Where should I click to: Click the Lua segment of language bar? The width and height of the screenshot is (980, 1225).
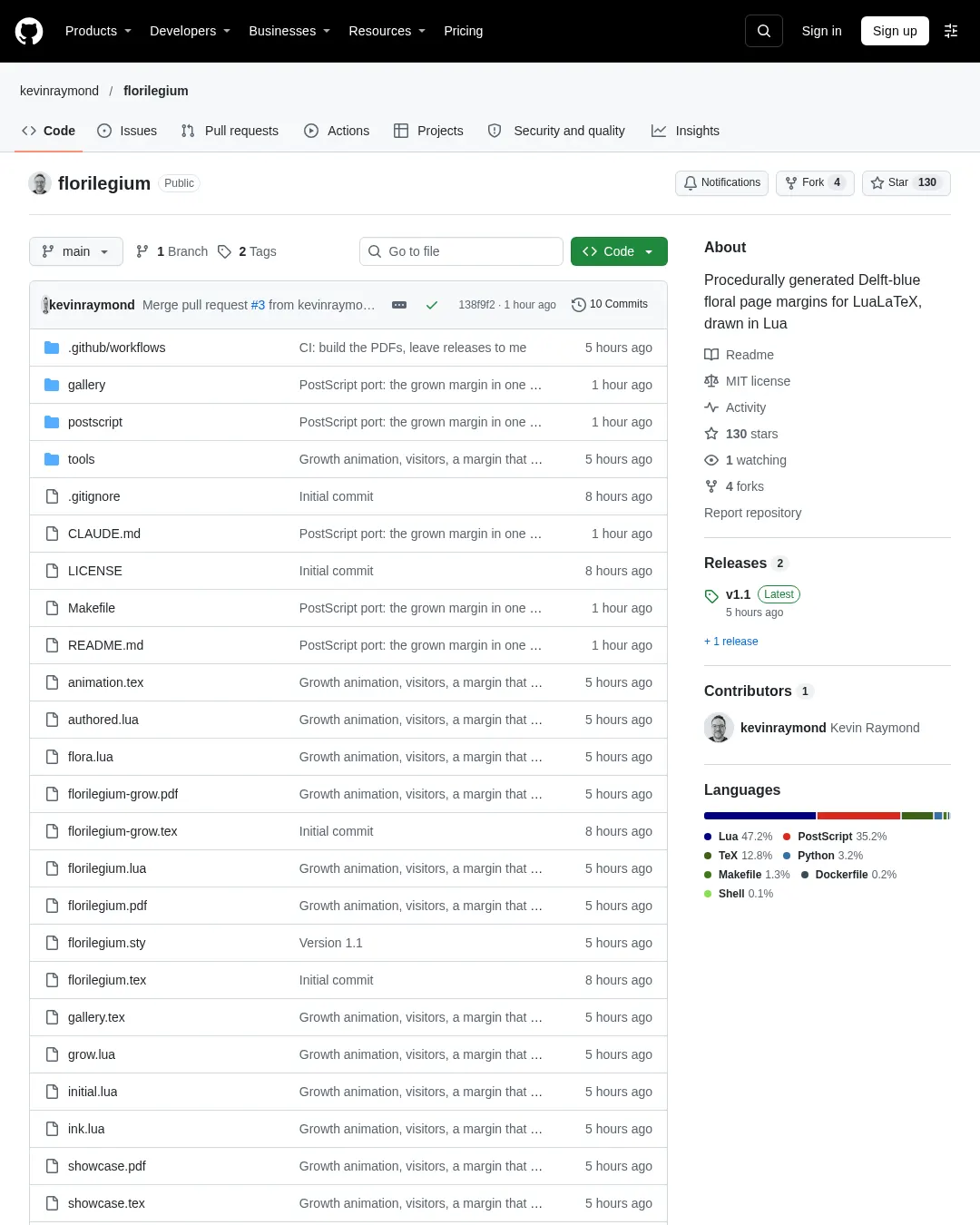pyautogui.click(x=759, y=816)
